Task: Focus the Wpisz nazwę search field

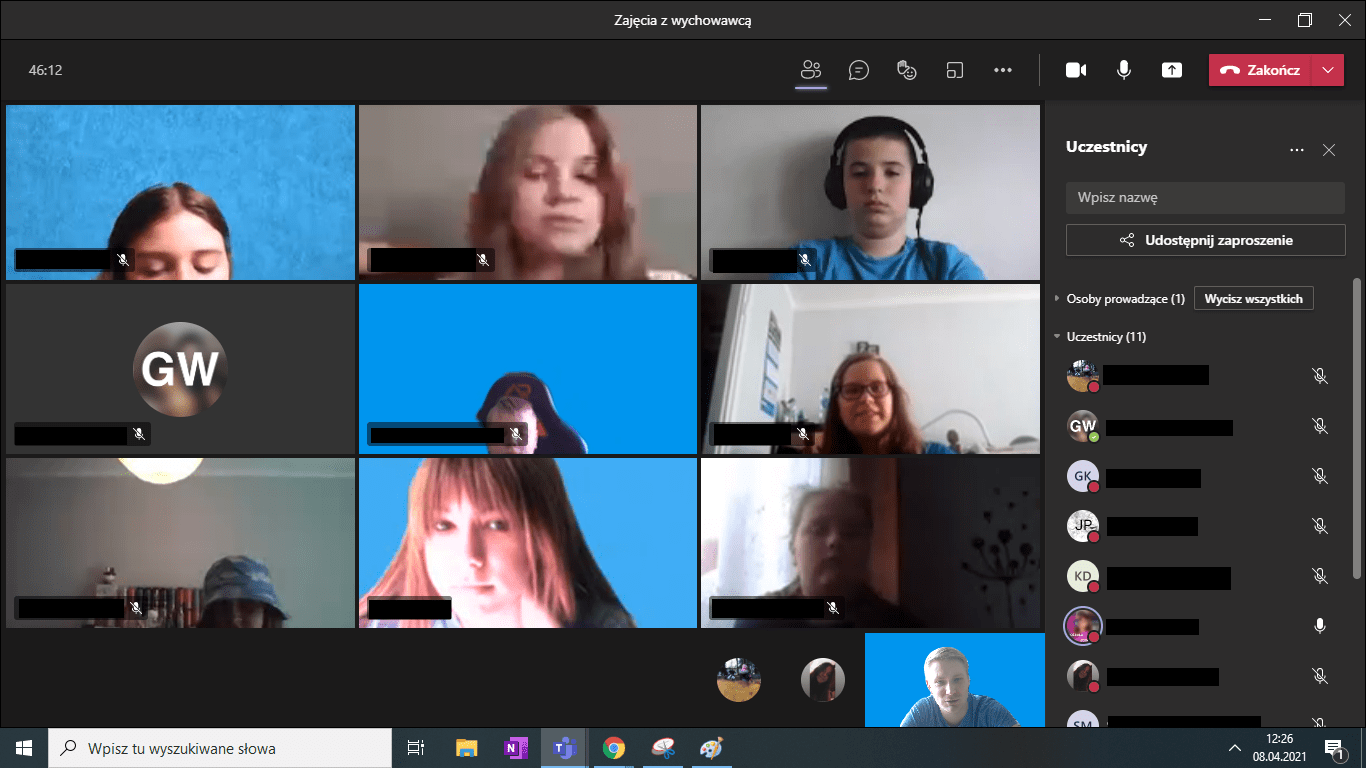Action: [1205, 198]
